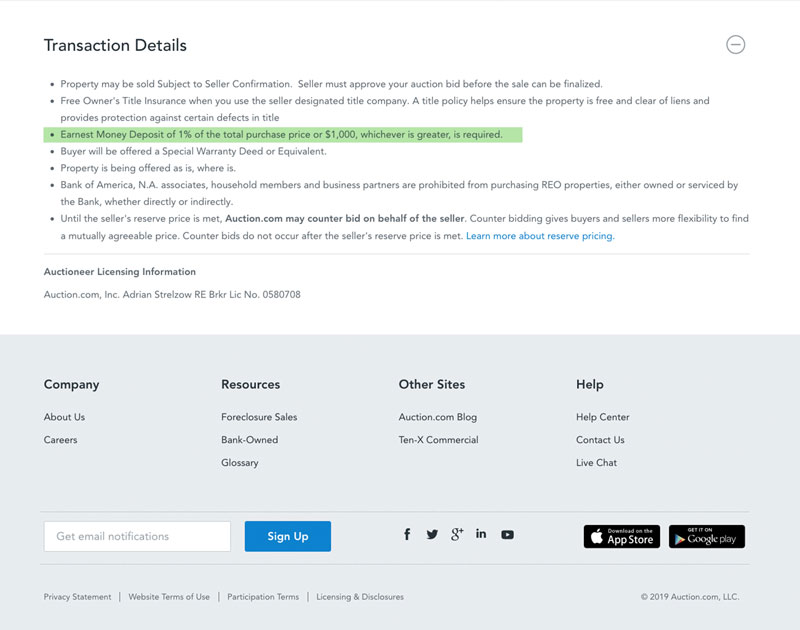Focus the email notifications input field

pyautogui.click(x=137, y=536)
